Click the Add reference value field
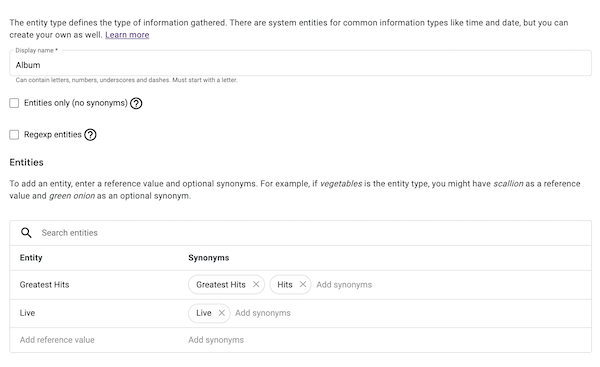The width and height of the screenshot is (600, 367). [x=57, y=340]
